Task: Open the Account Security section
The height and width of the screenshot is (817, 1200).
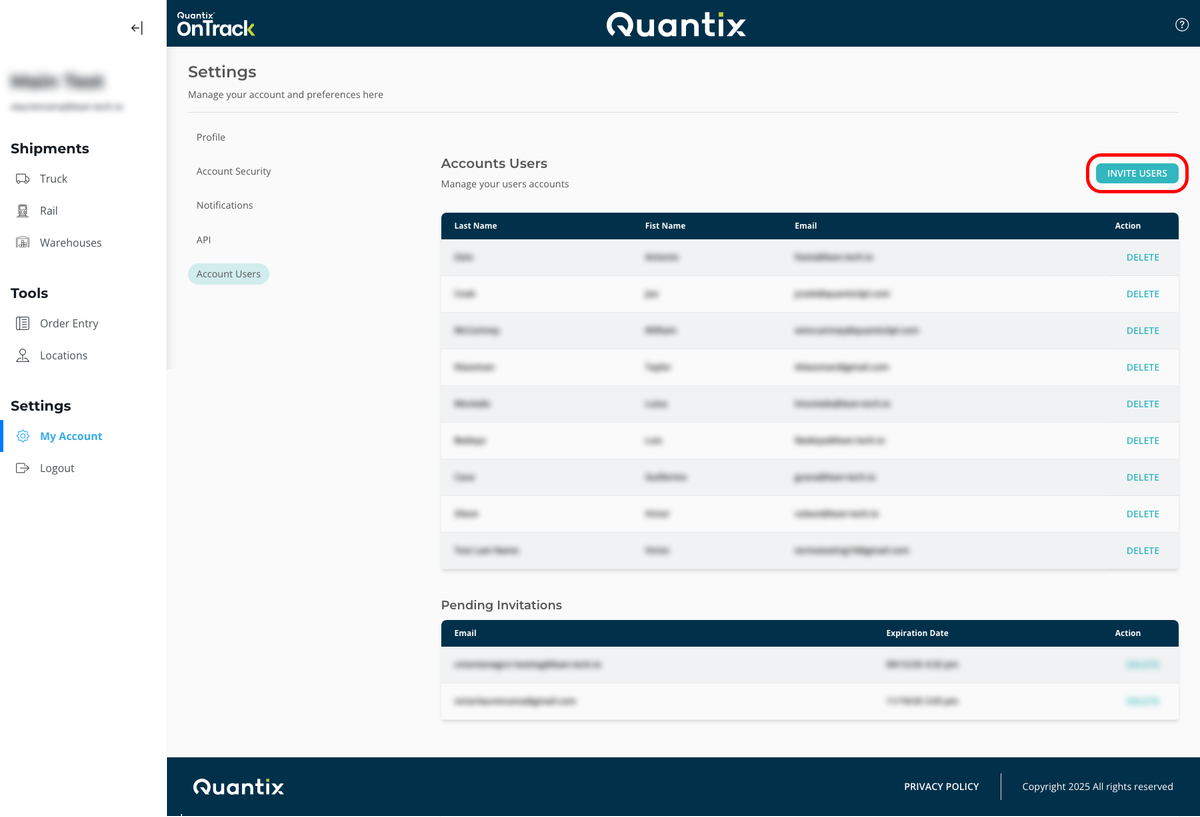Action: coord(233,171)
